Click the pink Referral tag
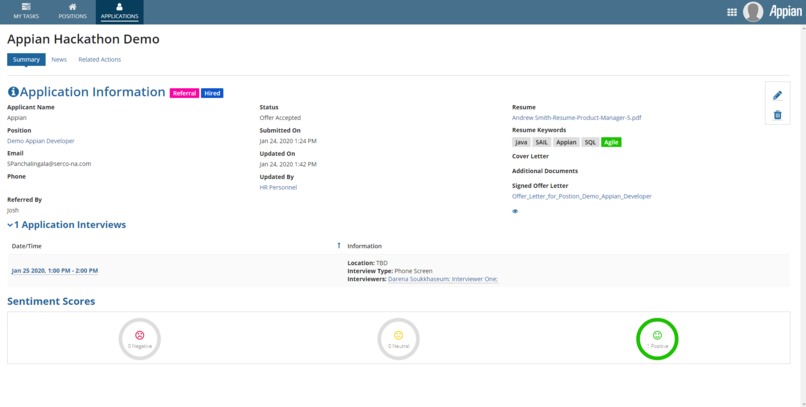 pyautogui.click(x=184, y=93)
